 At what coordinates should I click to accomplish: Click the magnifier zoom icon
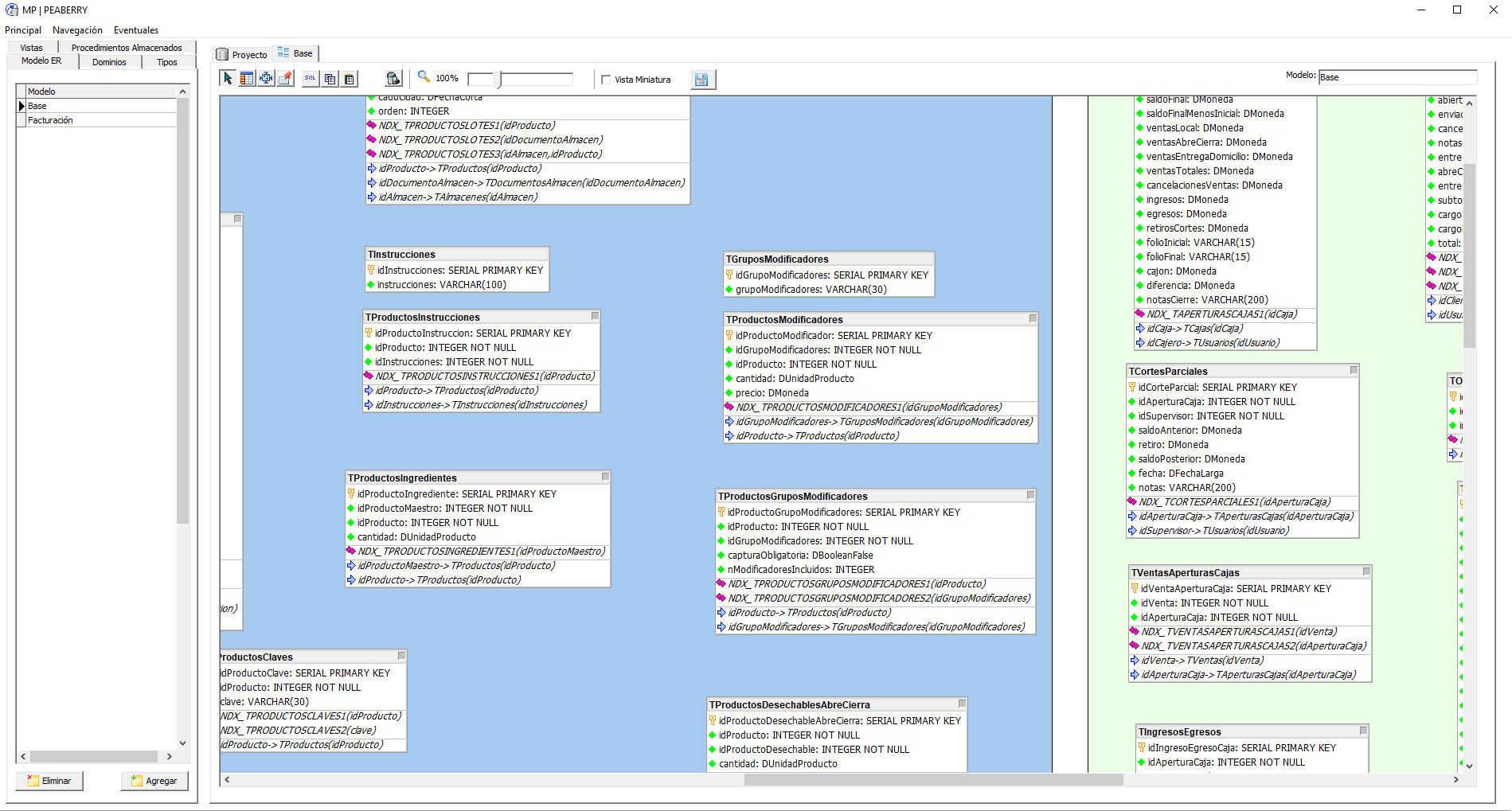(x=424, y=77)
